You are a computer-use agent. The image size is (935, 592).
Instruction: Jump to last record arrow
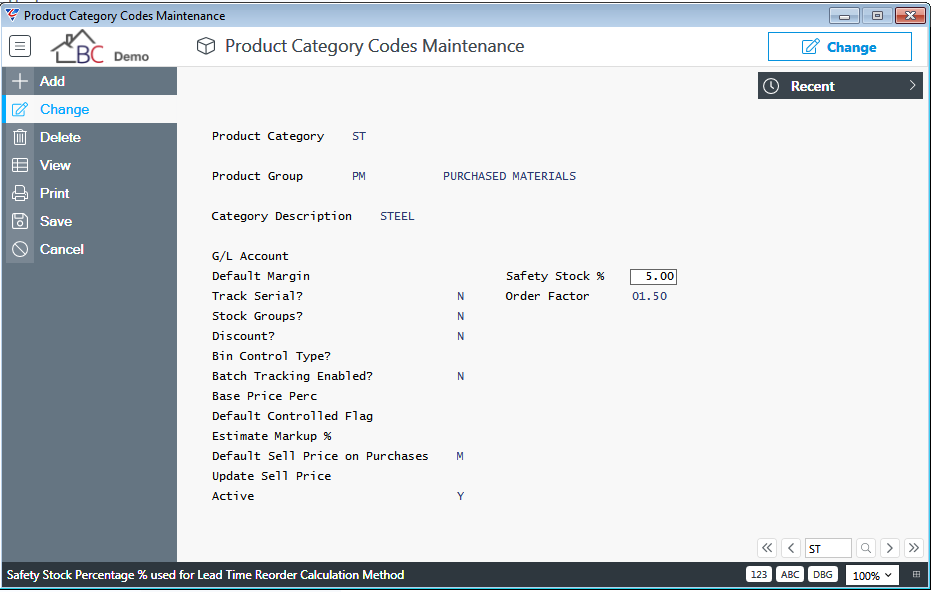pyautogui.click(x=914, y=548)
